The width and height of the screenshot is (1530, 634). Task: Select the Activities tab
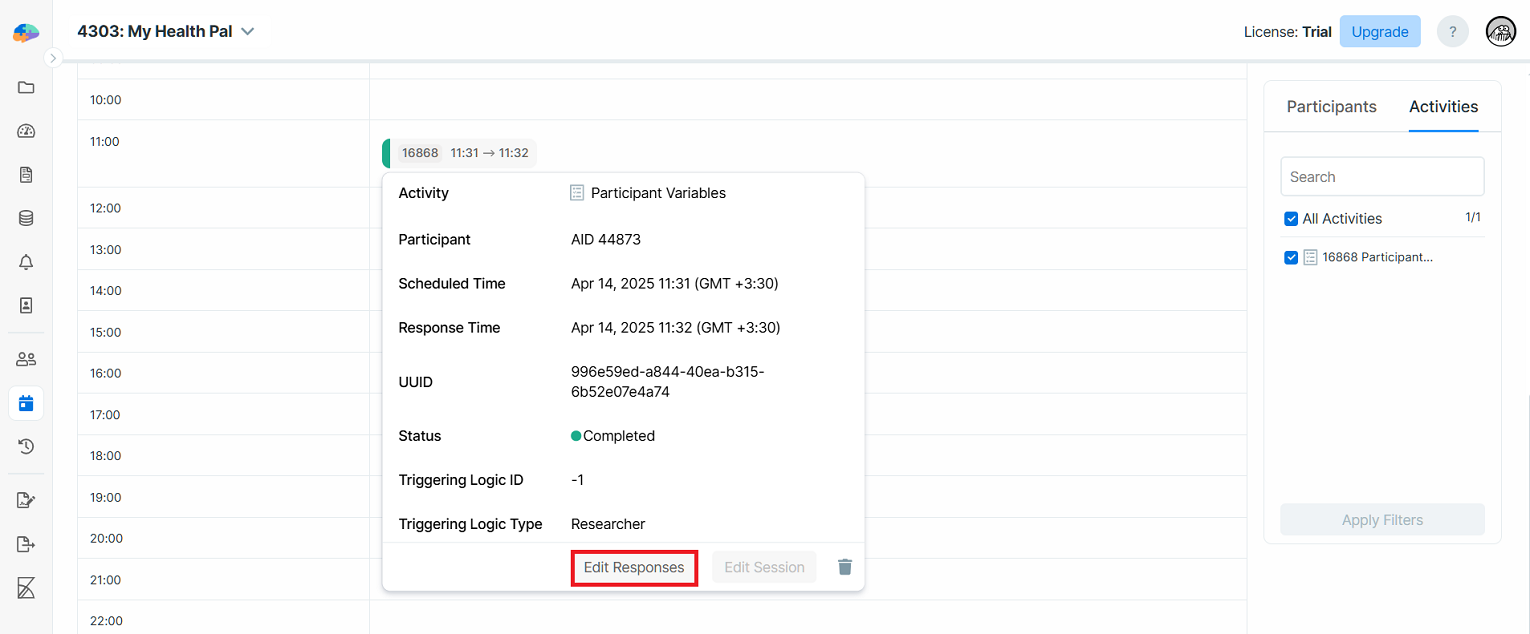coord(1443,107)
